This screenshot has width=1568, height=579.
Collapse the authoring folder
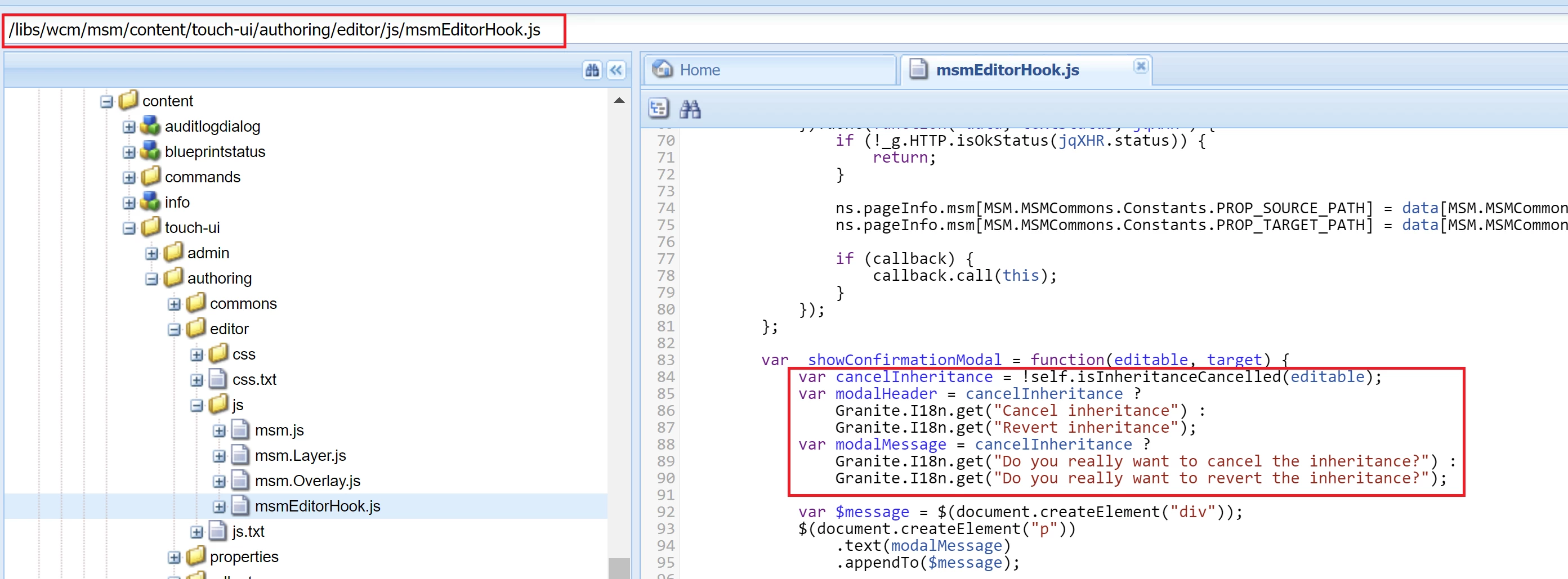click(x=151, y=279)
